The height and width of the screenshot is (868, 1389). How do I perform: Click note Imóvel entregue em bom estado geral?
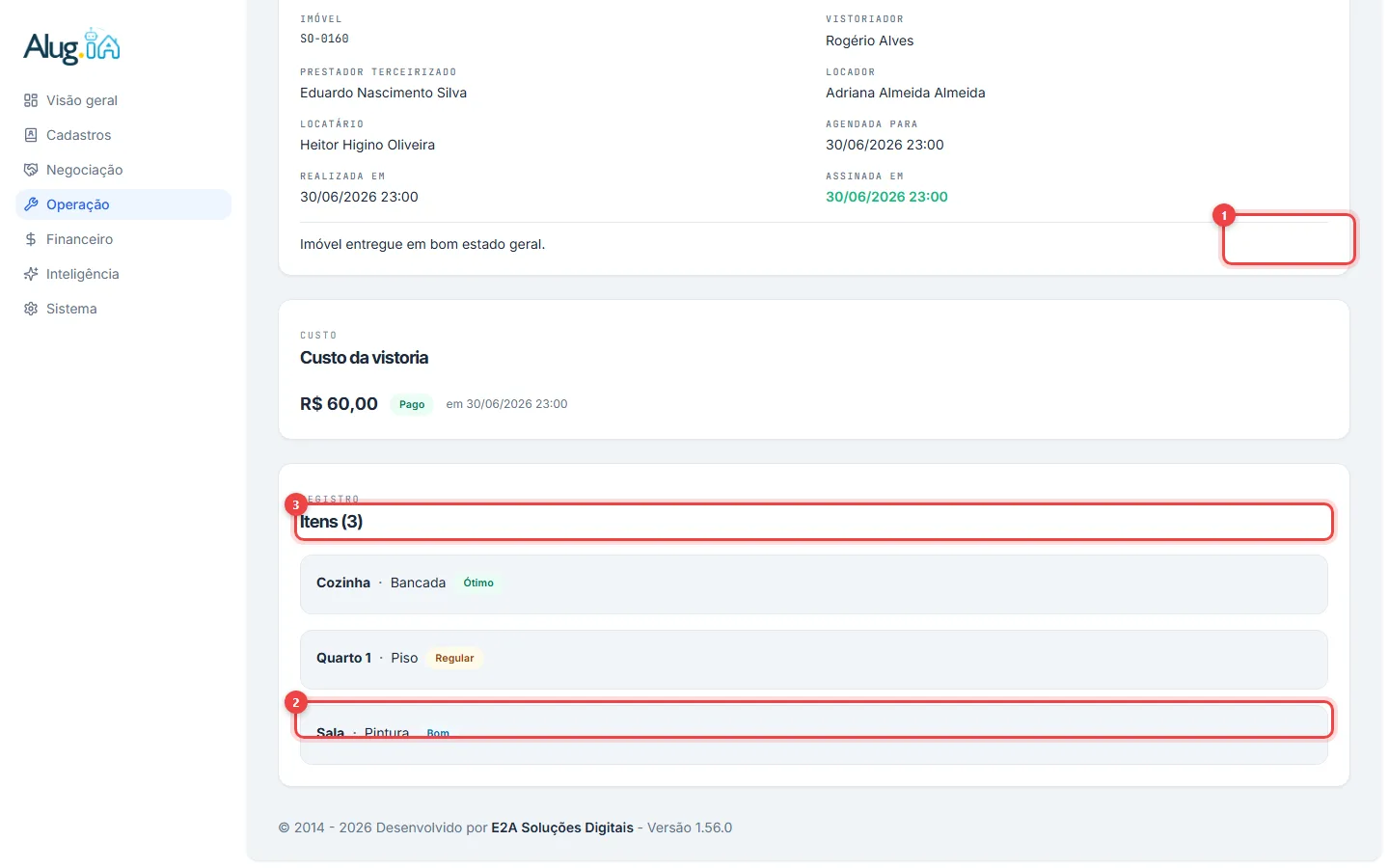pos(422,244)
